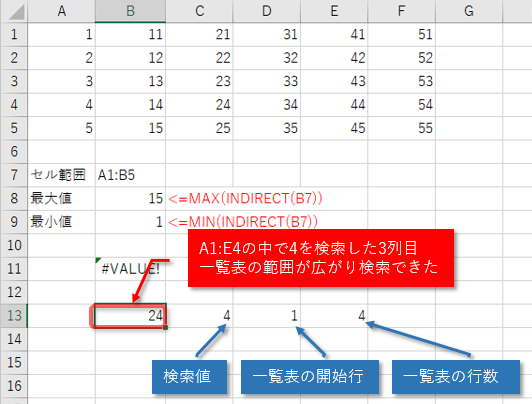Click selected cell B13 showing 24
This screenshot has height=404, width=532.
click(130, 315)
